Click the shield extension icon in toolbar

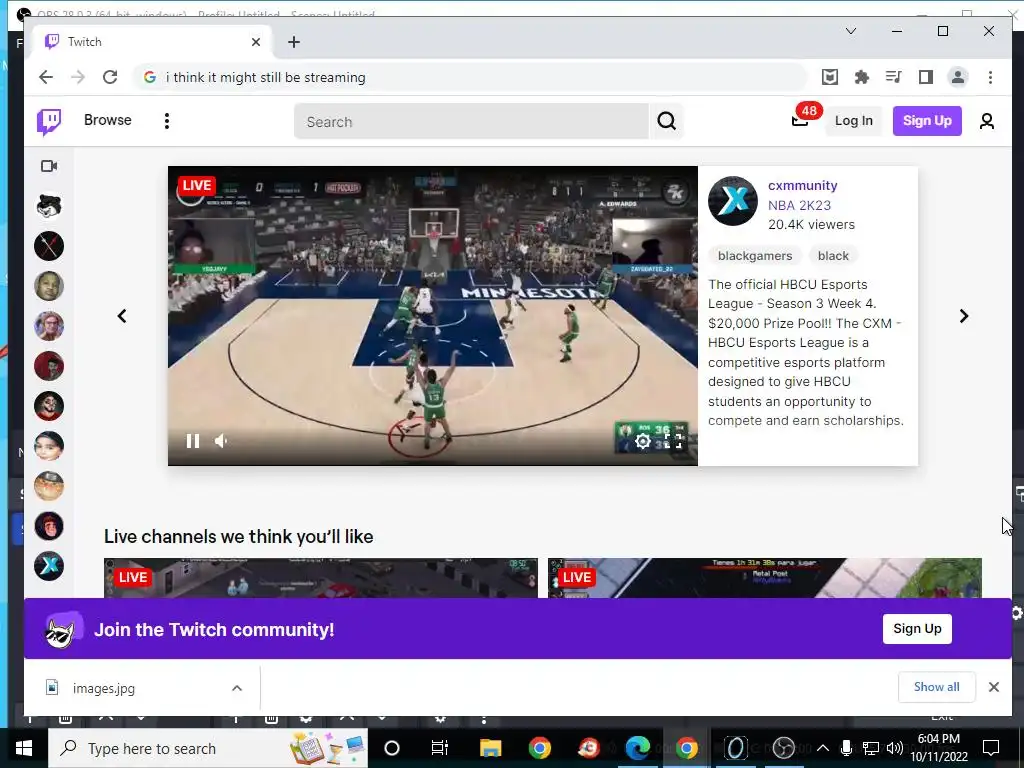829,77
